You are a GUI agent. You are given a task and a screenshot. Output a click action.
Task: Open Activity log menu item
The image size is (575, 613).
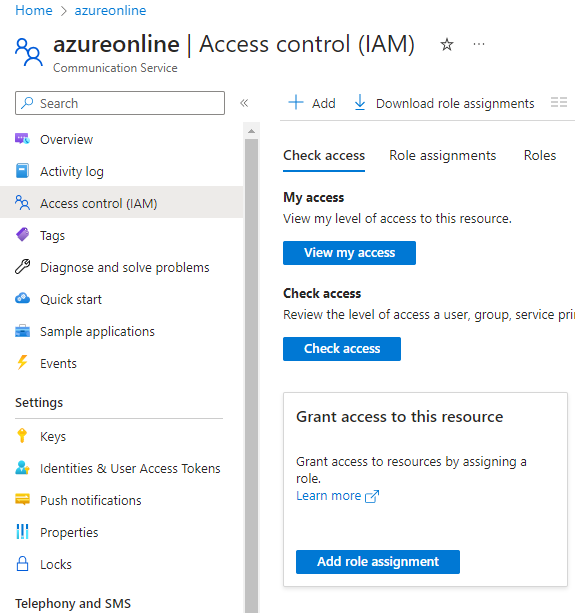pyautogui.click(x=72, y=172)
